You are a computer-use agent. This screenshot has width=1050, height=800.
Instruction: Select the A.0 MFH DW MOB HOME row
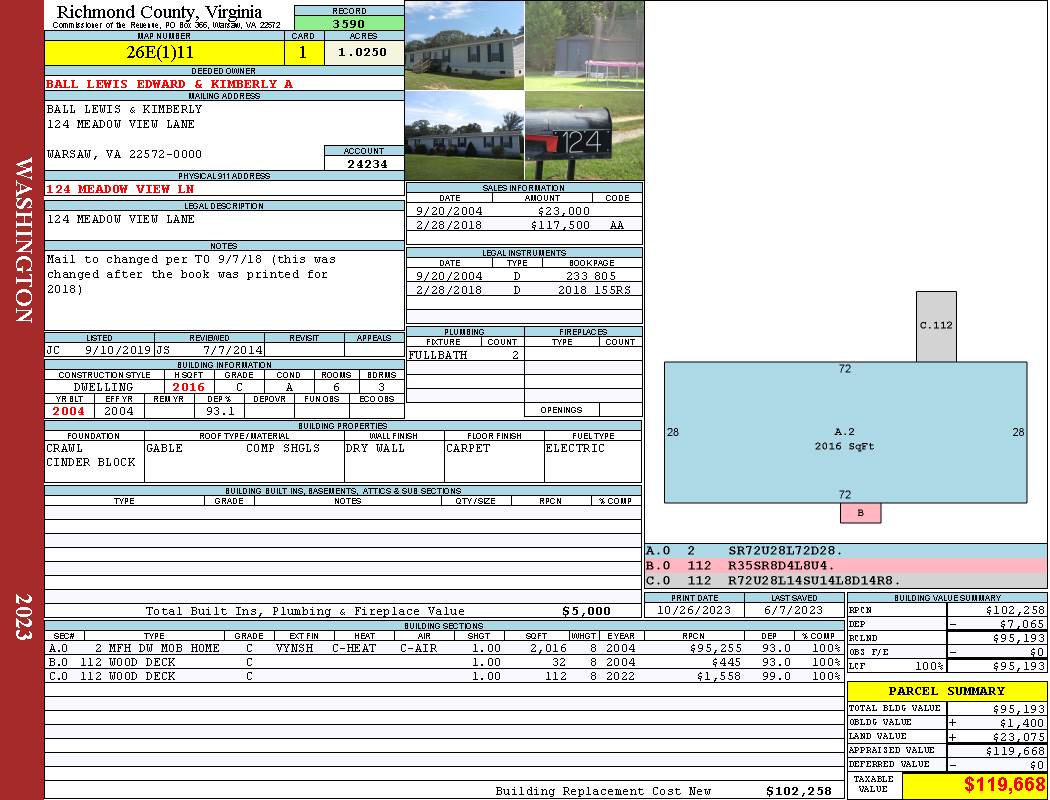click(x=444, y=648)
